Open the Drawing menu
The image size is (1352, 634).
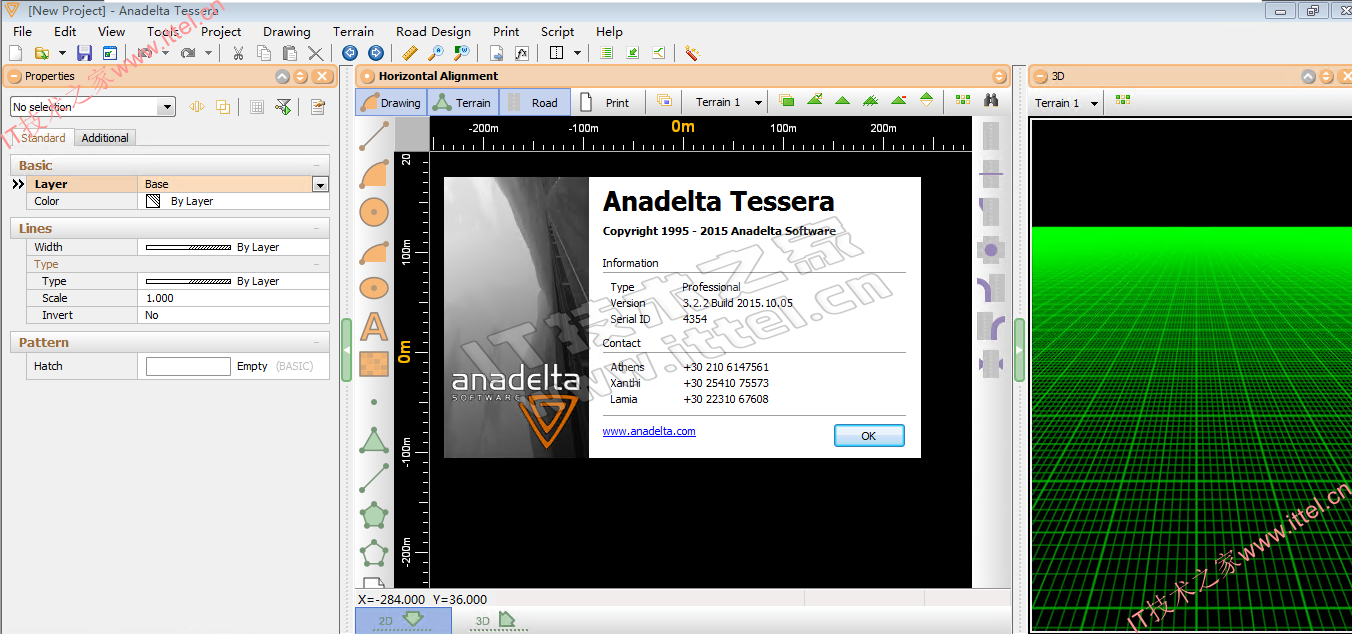287,31
